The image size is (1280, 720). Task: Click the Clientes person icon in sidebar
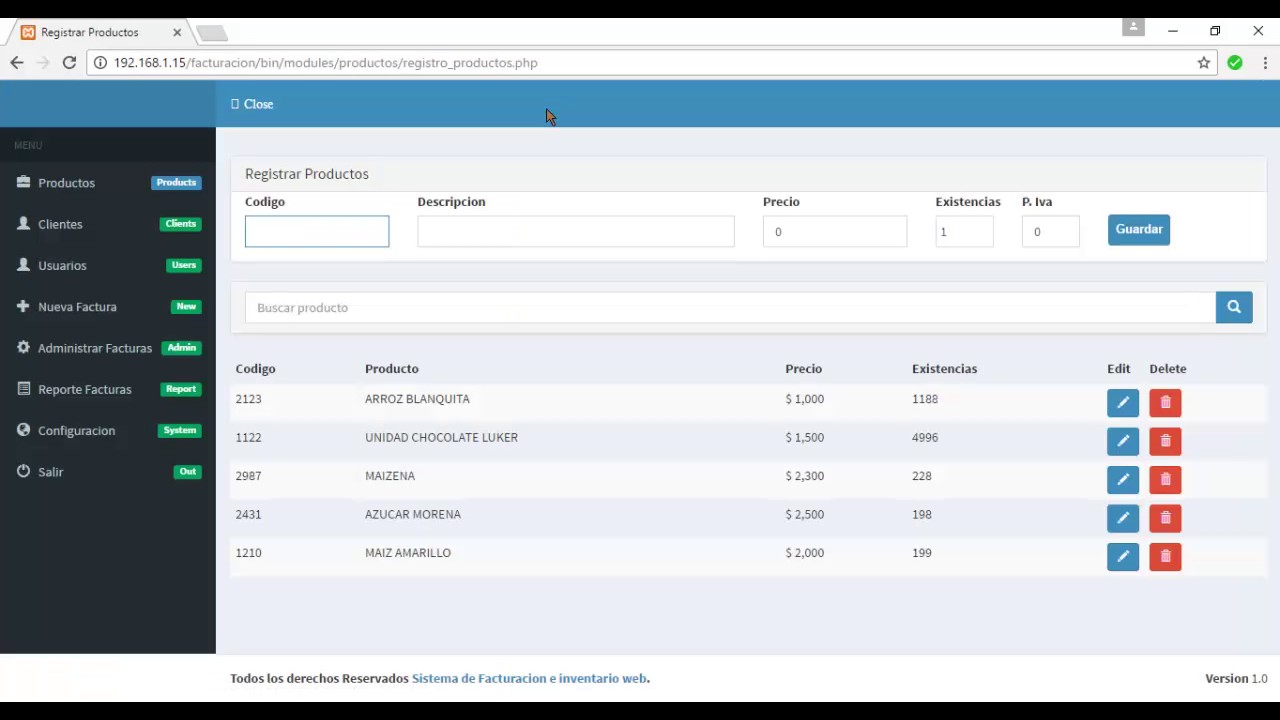pos(23,224)
